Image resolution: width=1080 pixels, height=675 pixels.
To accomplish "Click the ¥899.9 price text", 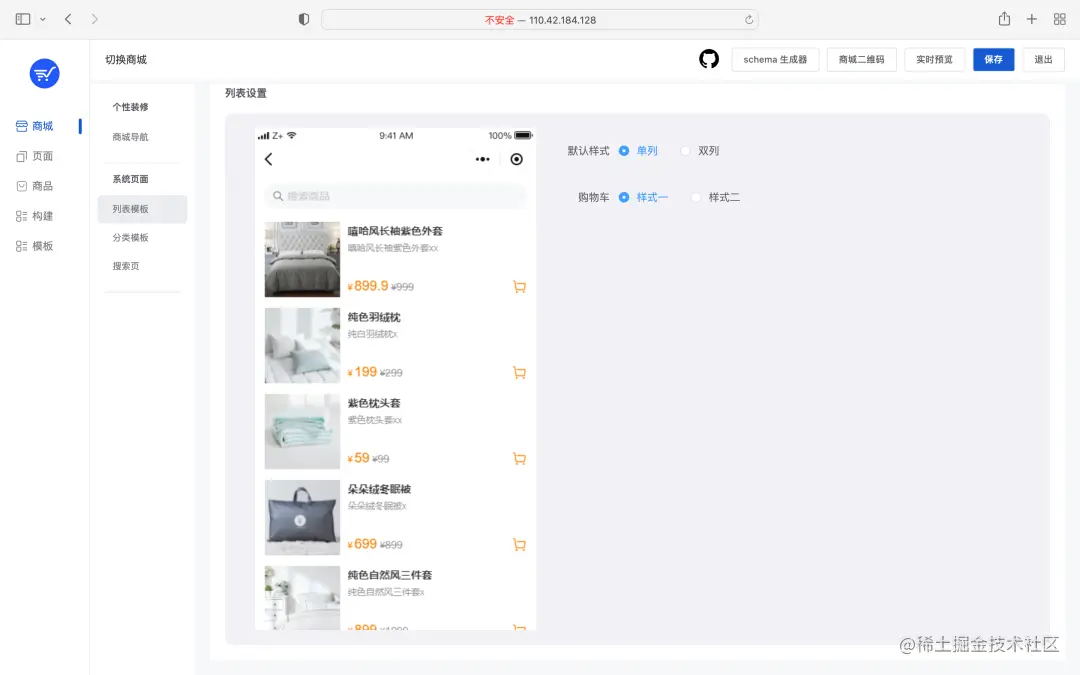I will (x=368, y=286).
